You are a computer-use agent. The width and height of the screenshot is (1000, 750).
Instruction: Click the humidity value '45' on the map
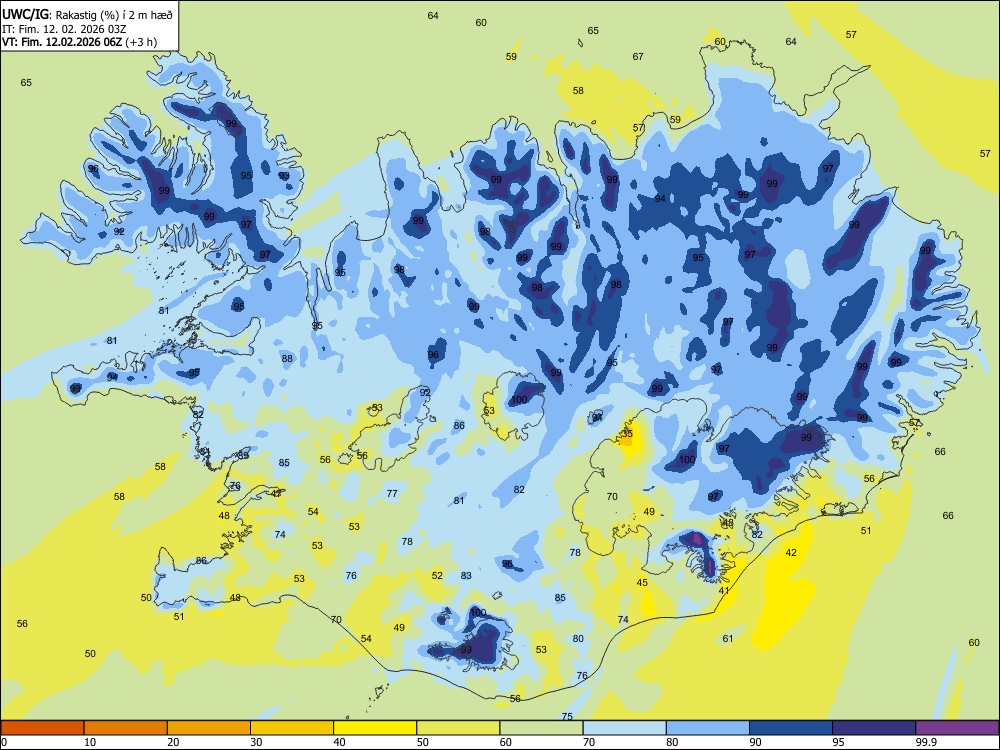pos(642,582)
